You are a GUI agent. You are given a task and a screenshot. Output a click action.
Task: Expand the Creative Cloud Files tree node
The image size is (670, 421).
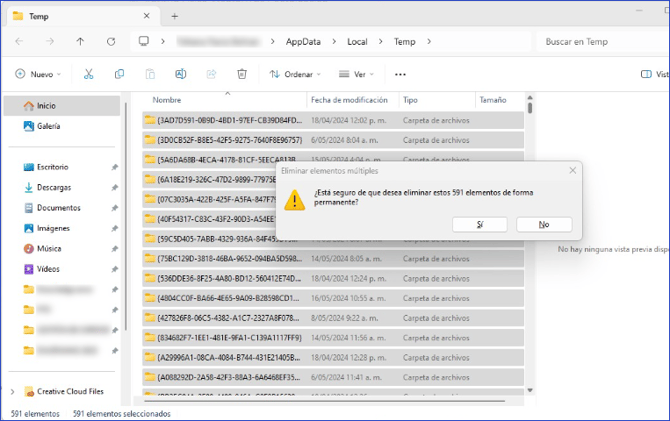(12, 391)
